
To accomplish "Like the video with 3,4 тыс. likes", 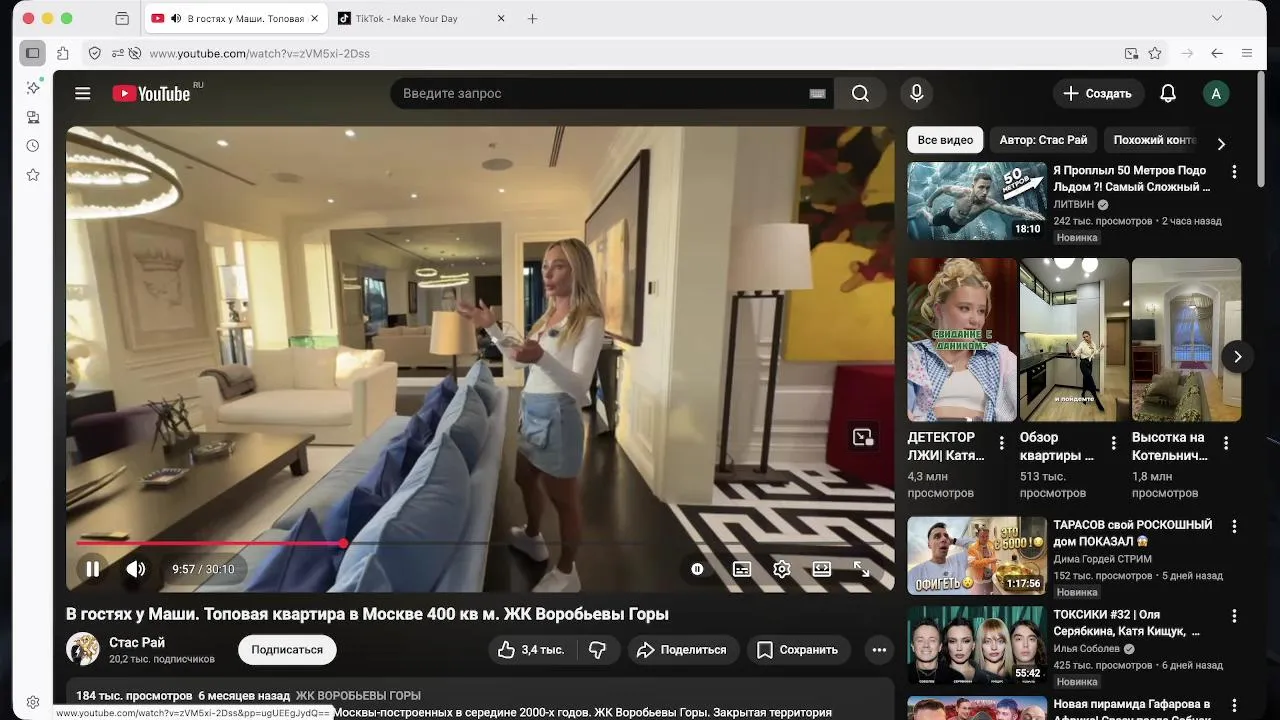I will [x=531, y=650].
